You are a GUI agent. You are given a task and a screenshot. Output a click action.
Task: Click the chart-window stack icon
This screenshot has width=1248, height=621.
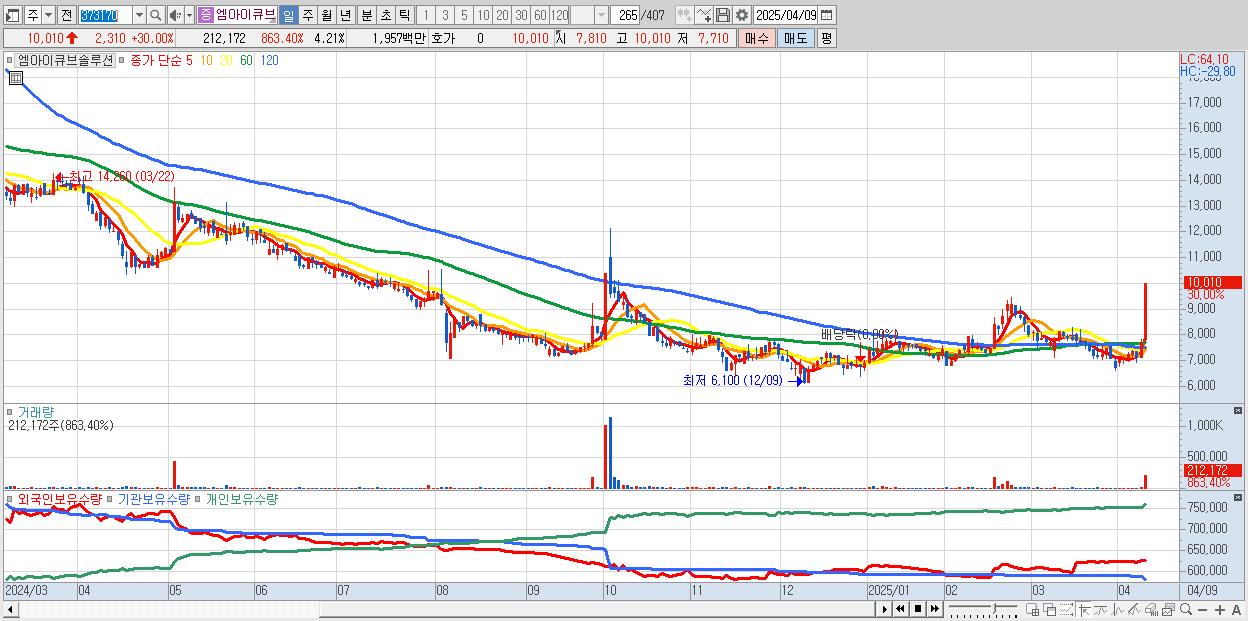[x=1169, y=609]
